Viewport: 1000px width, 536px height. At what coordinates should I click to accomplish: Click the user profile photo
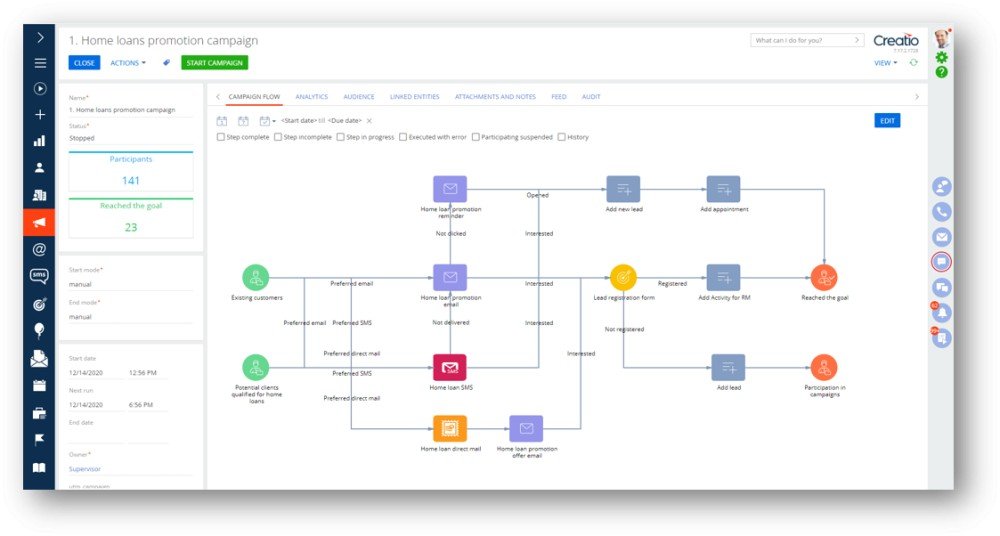[942, 38]
